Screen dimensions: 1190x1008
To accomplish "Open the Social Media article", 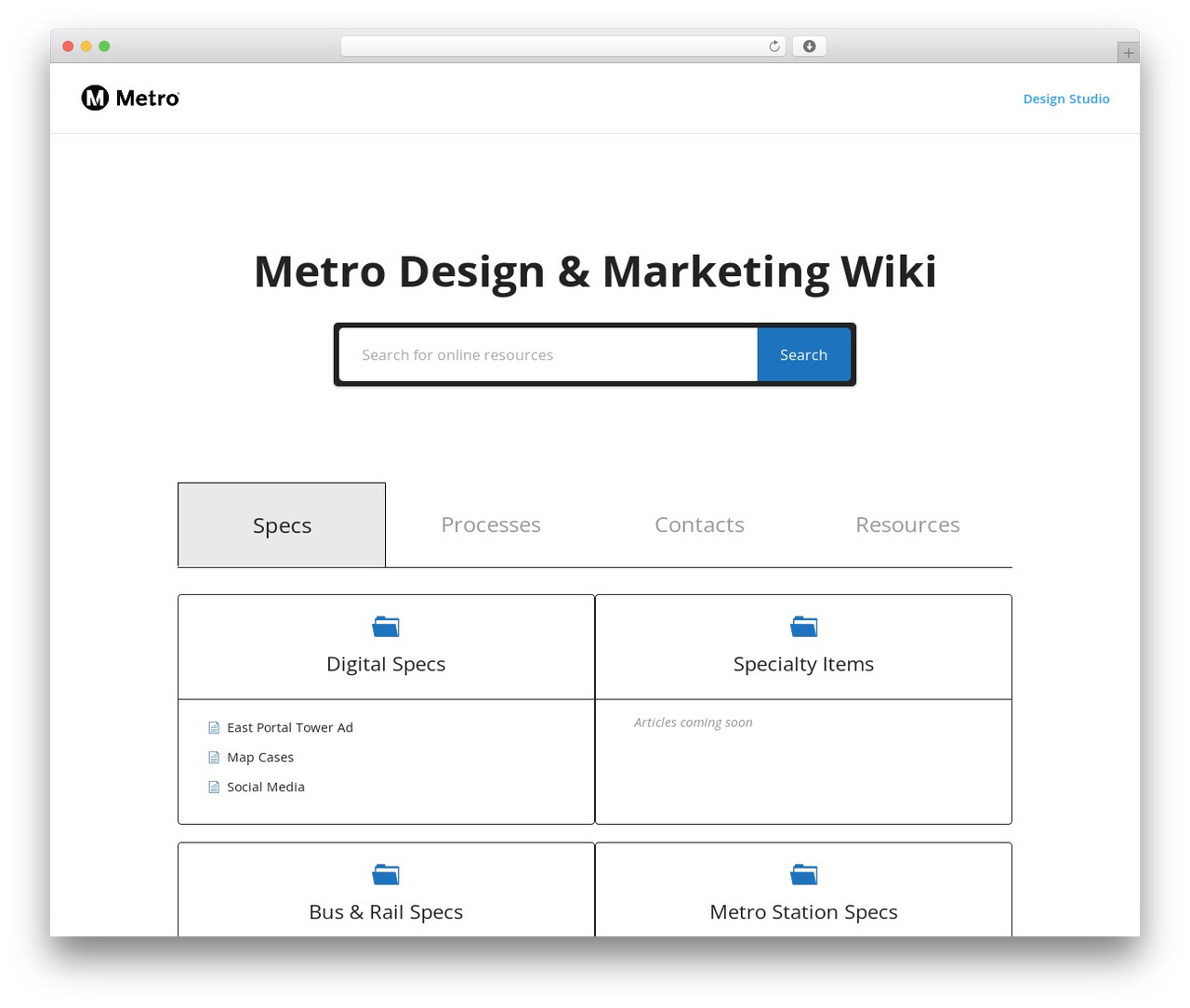I will tap(266, 787).
